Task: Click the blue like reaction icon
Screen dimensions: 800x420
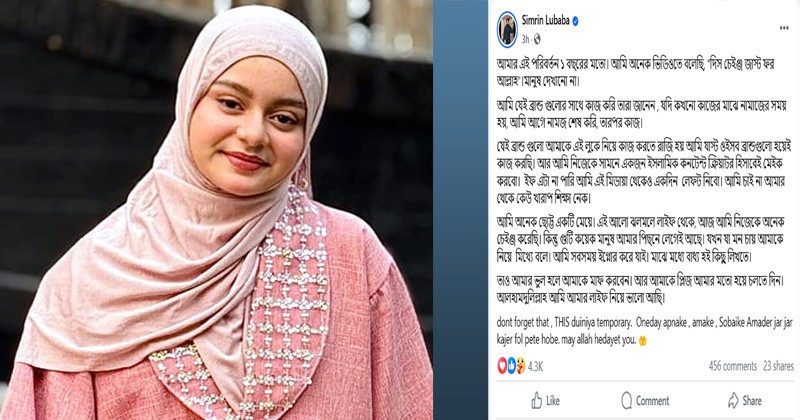Action: click(x=511, y=365)
